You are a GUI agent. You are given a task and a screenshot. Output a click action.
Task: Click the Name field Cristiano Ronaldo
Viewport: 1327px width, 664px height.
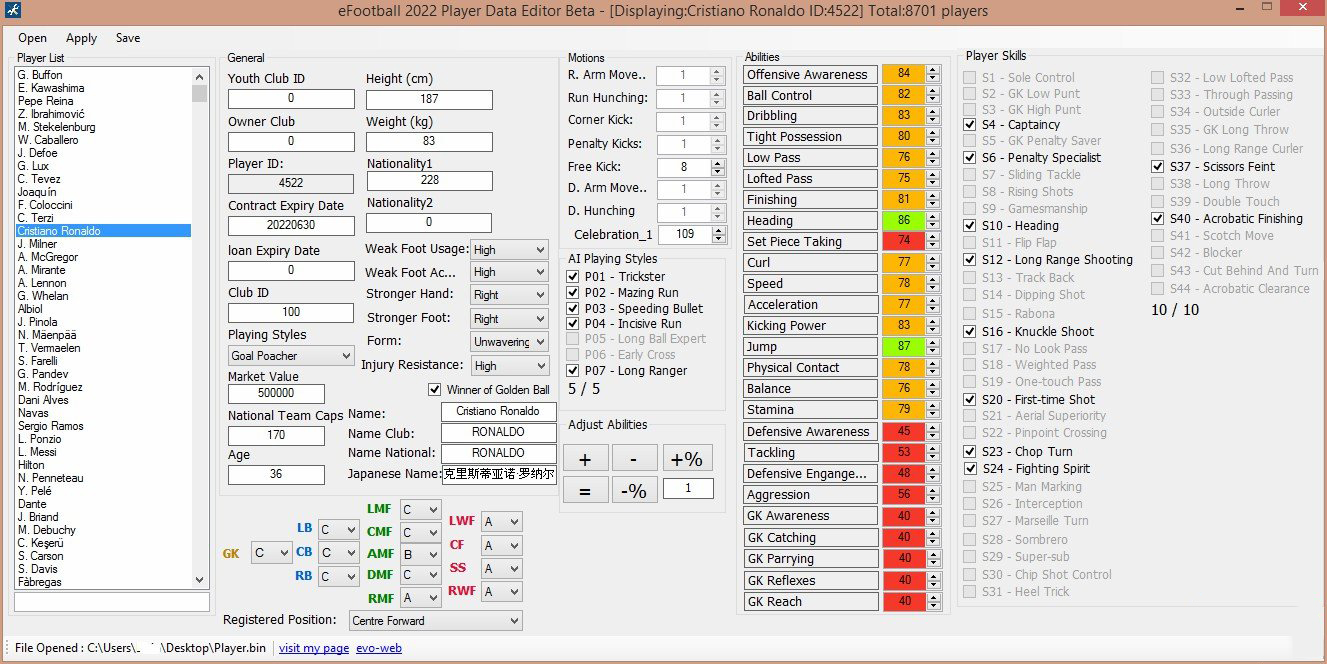[499, 412]
